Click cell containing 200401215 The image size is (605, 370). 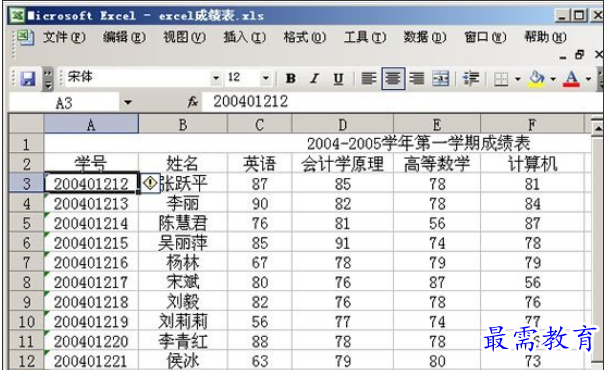[91, 243]
